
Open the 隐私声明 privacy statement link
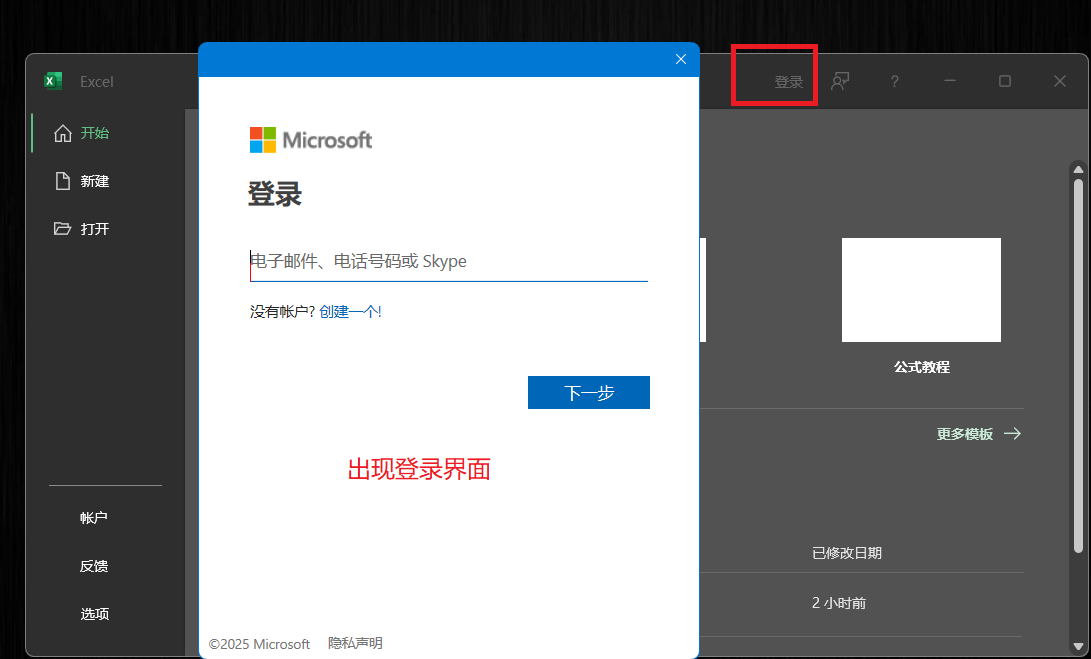click(356, 643)
